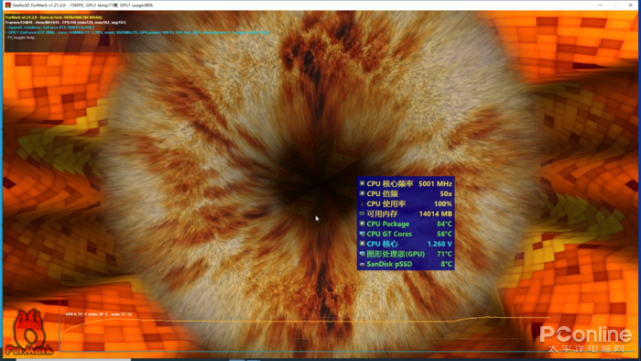
Task: Click the PConline watermark logo
Action: [x=585, y=339]
